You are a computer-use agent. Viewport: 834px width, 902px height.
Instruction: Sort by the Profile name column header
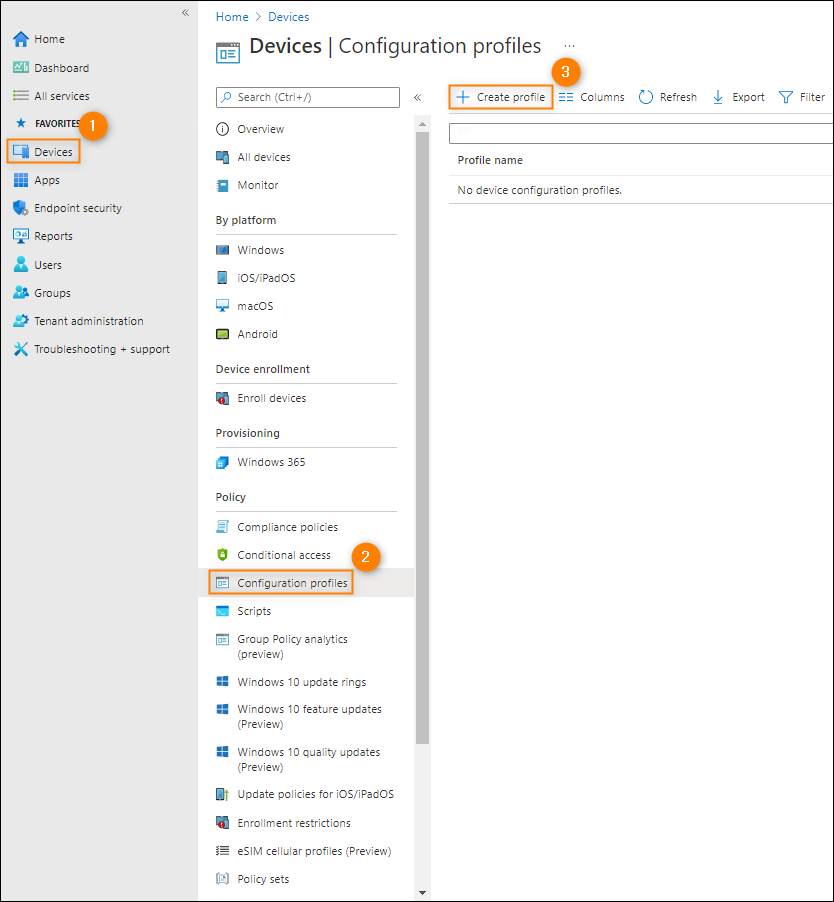coord(490,160)
